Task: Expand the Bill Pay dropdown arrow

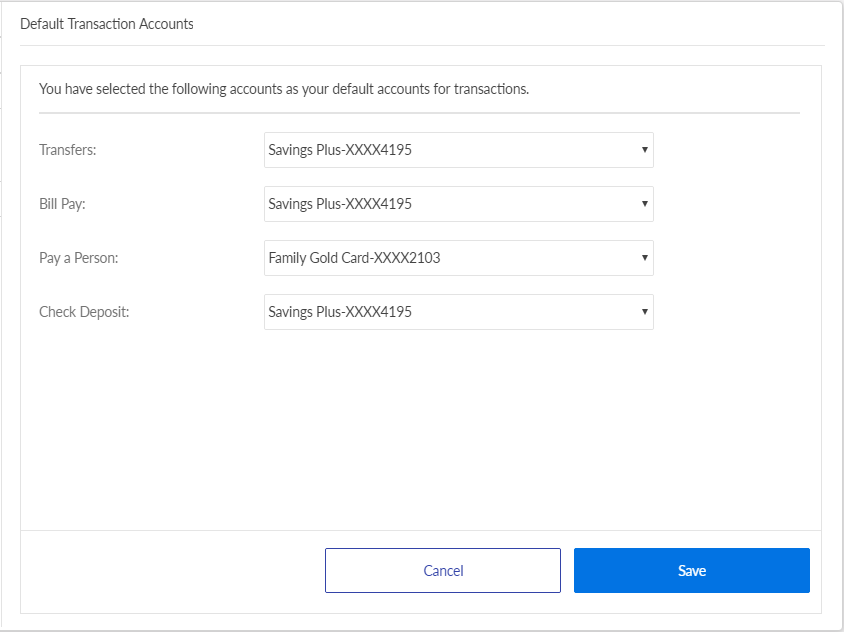Action: click(x=643, y=204)
